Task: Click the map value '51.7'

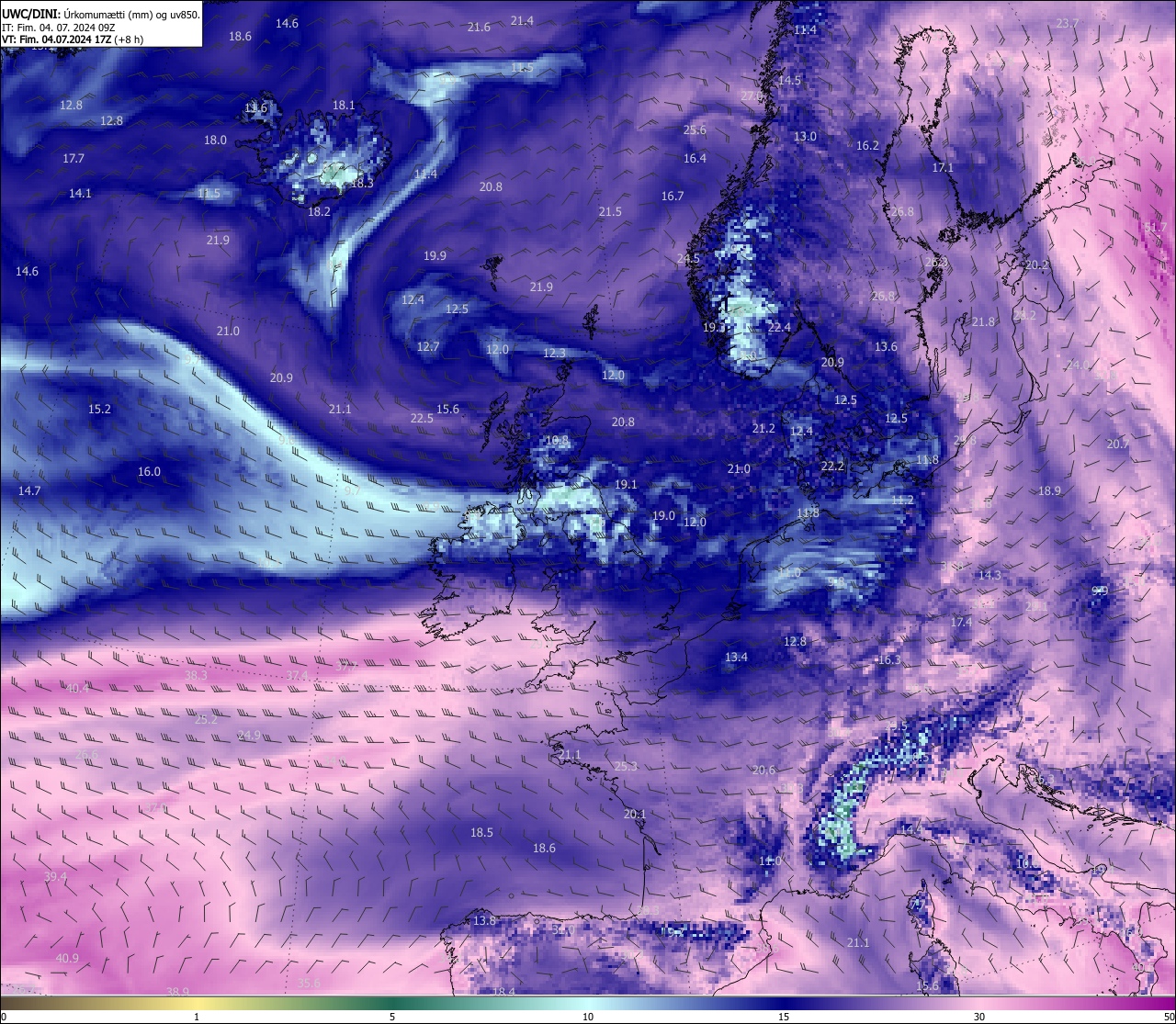Action: [1156, 227]
